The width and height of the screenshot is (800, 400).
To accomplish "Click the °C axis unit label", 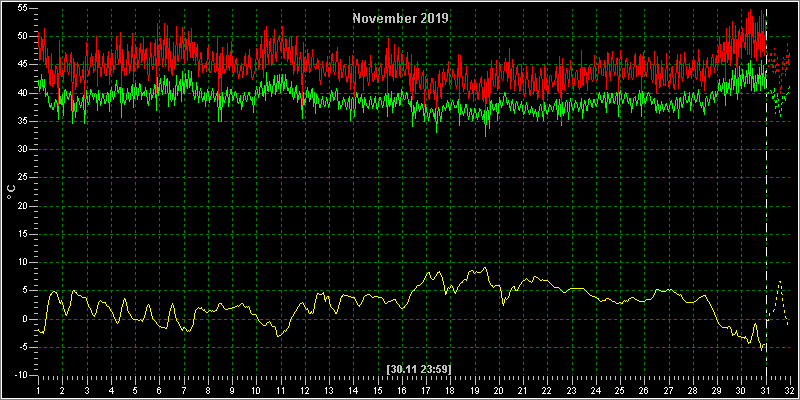I will click(x=12, y=192).
